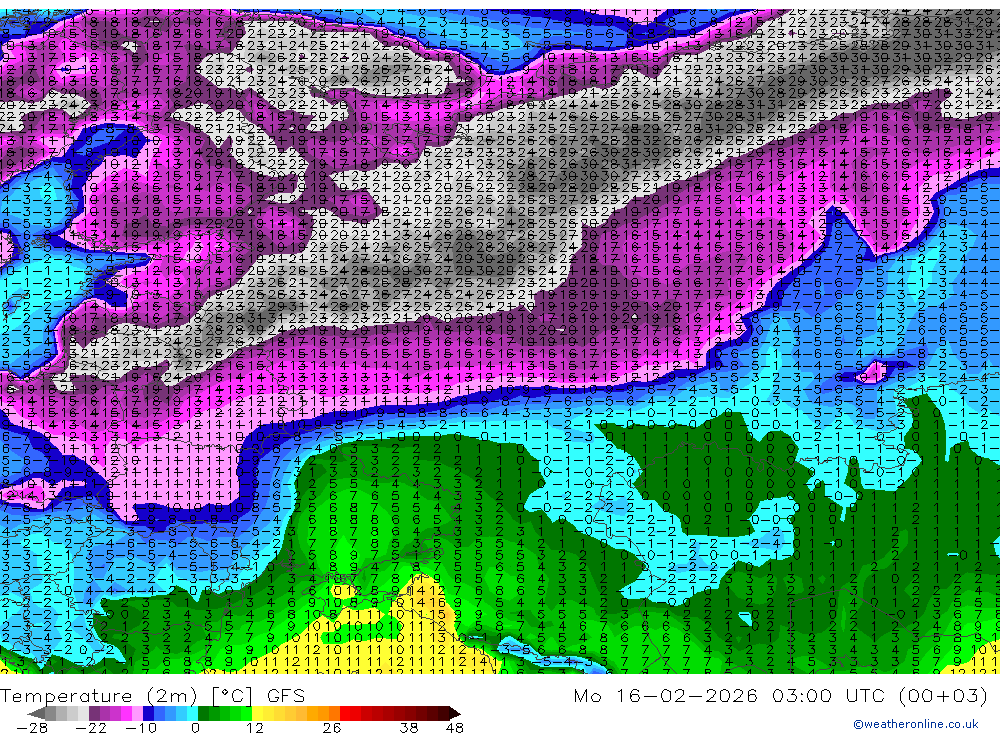Click the '-28' legend label
The image size is (1000, 733).
point(32,728)
